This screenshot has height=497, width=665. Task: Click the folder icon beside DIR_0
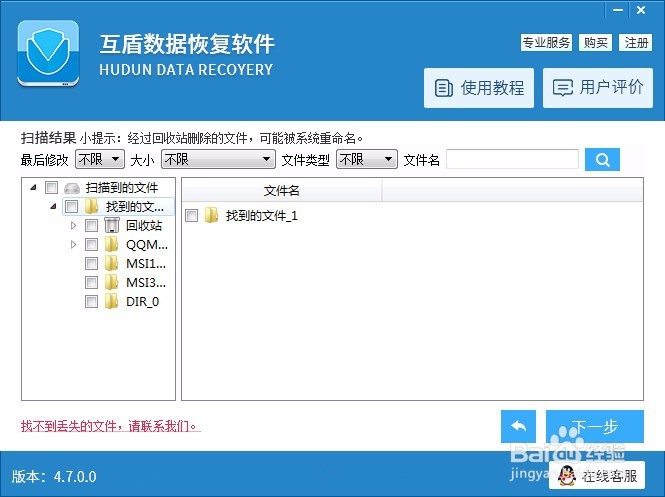click(x=112, y=302)
